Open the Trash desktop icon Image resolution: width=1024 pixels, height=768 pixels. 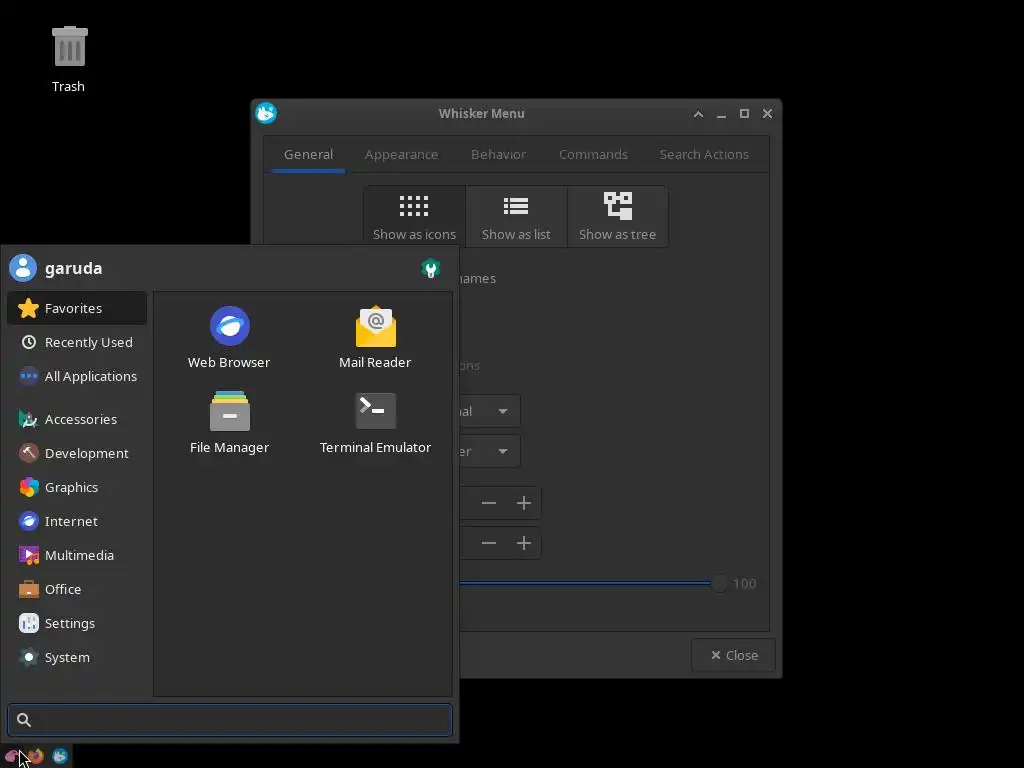[69, 59]
